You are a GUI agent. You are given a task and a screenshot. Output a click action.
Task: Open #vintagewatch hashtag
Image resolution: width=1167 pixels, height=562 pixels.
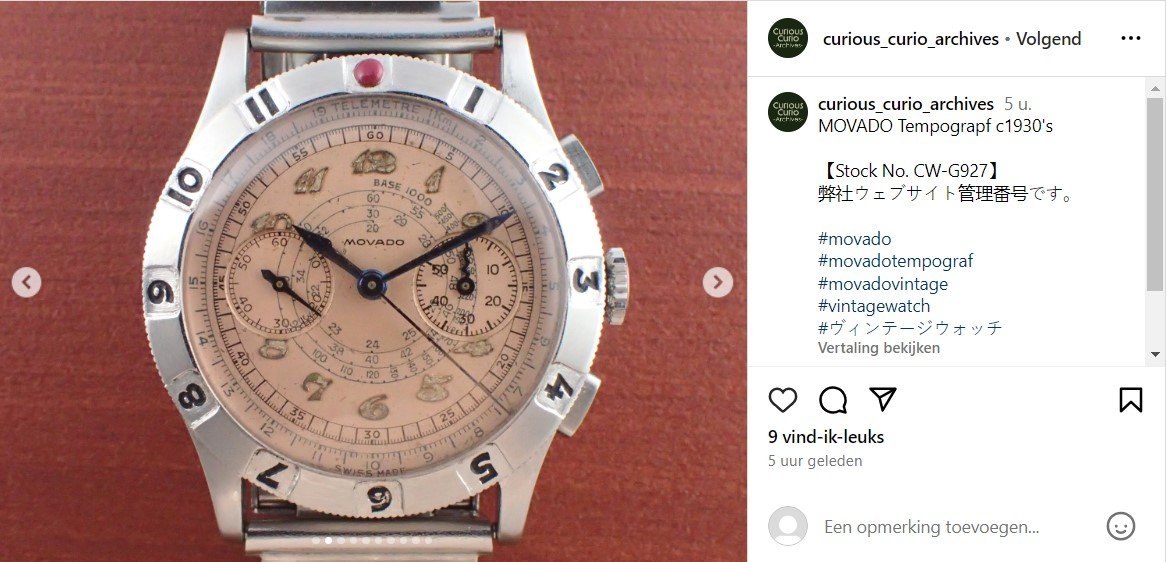(x=874, y=306)
